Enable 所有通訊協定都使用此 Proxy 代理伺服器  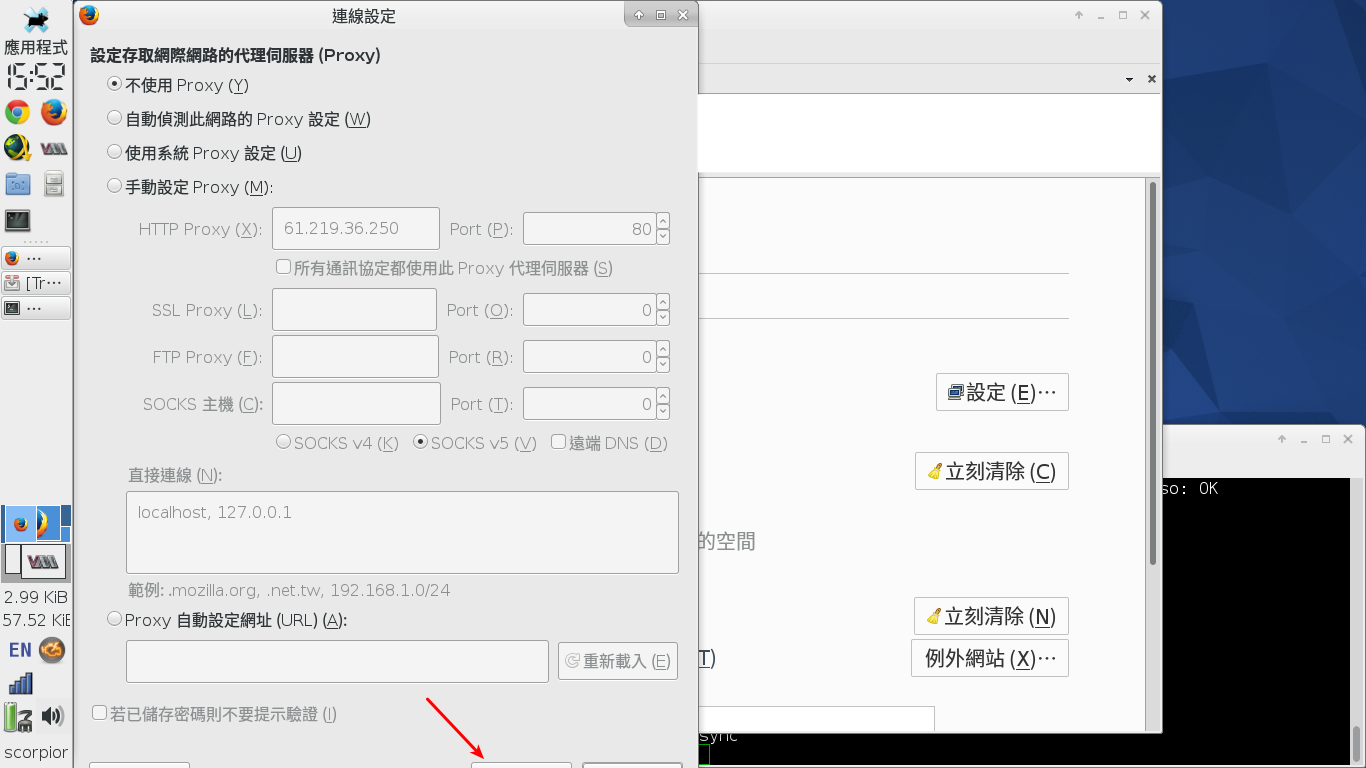coord(445,268)
